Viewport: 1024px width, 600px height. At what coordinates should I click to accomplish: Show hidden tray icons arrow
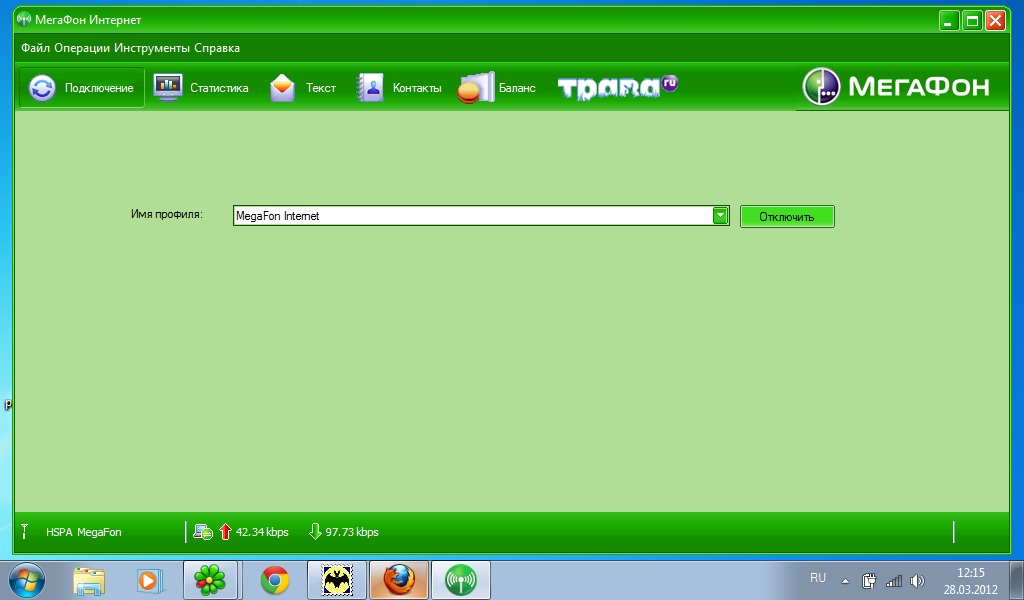coord(845,580)
